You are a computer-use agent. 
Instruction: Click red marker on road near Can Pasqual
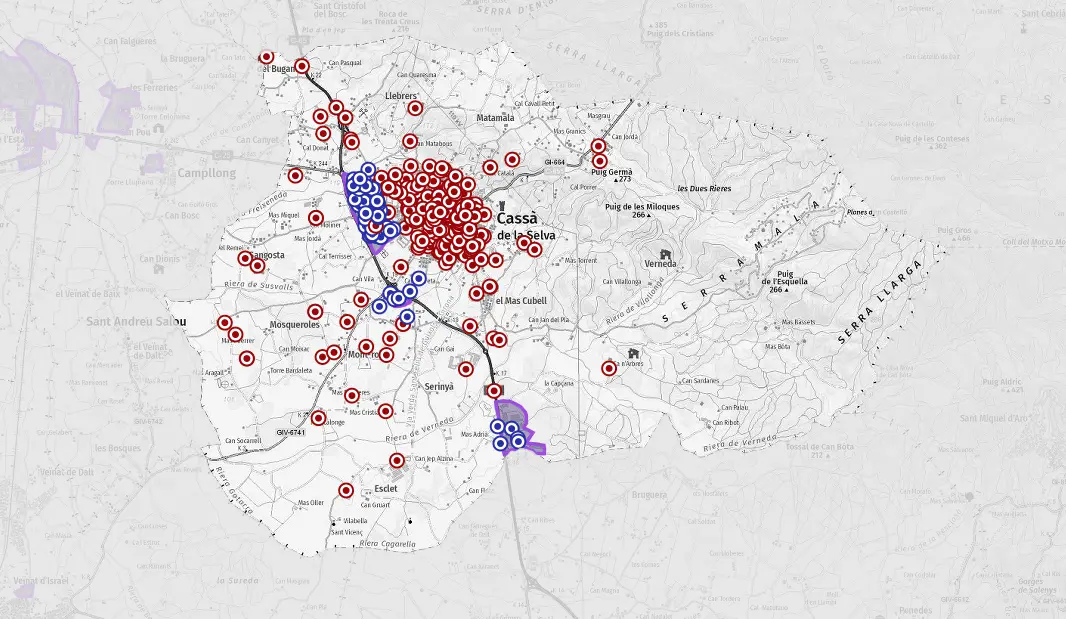point(303,65)
